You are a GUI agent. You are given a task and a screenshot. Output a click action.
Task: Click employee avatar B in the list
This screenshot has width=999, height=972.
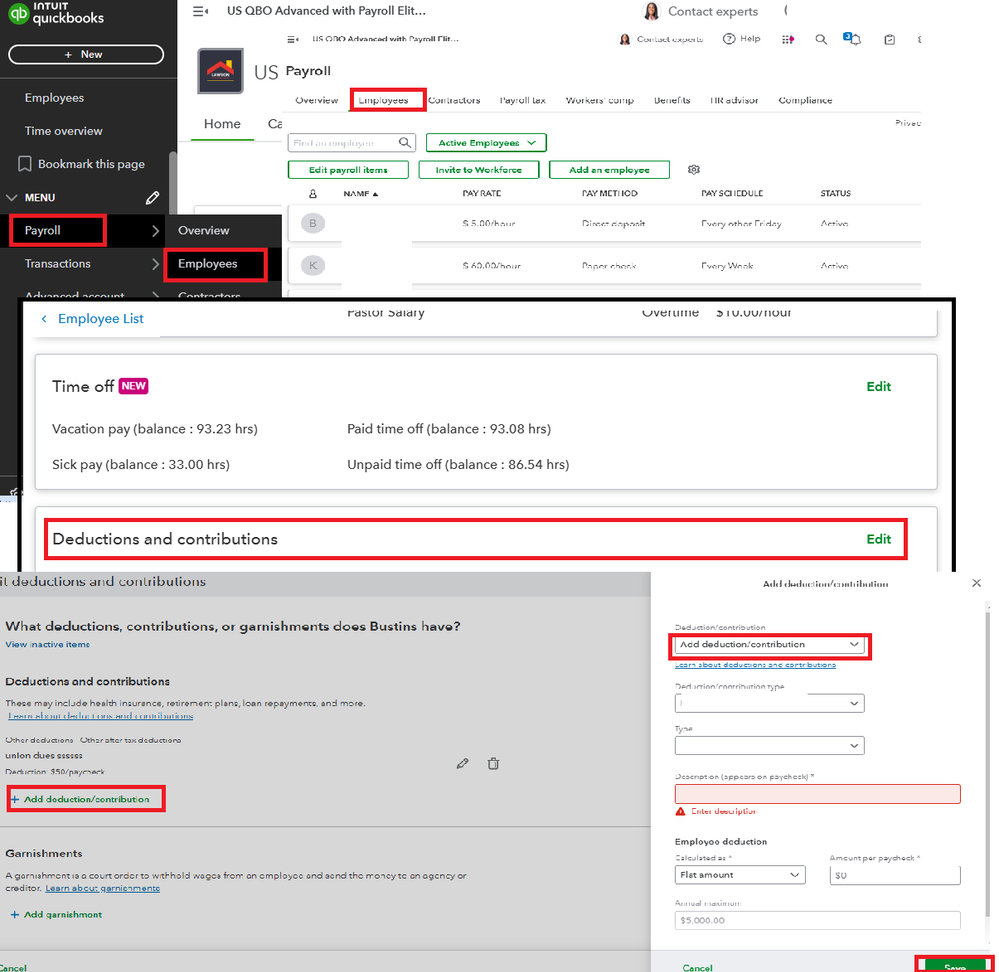click(313, 223)
